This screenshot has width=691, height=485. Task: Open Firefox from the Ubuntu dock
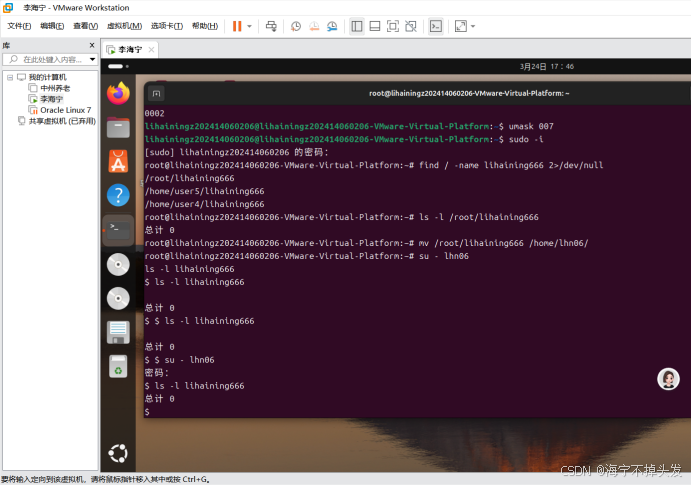click(118, 93)
